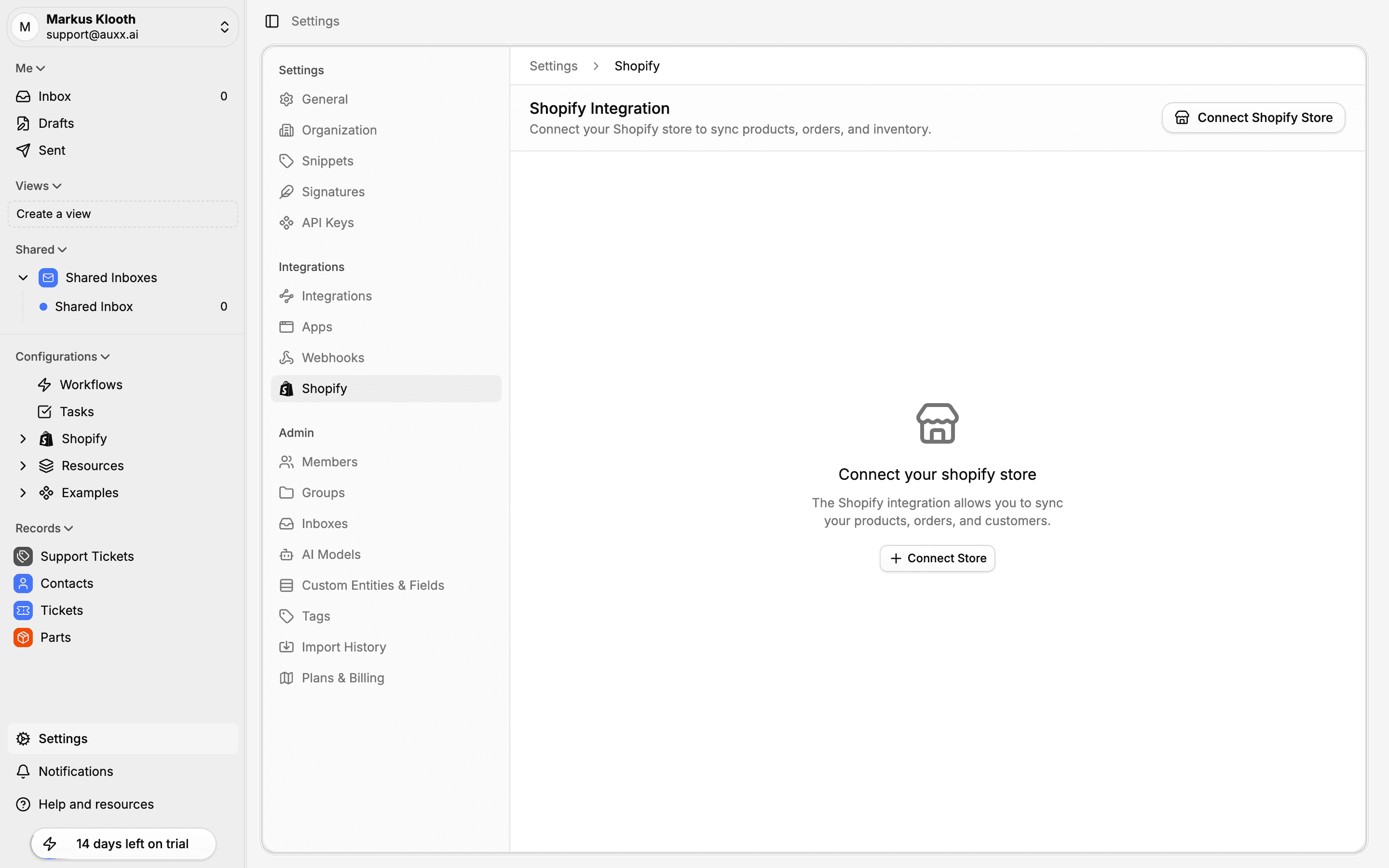Open the Tickets record icon
The image size is (1389, 868).
pyautogui.click(x=23, y=610)
